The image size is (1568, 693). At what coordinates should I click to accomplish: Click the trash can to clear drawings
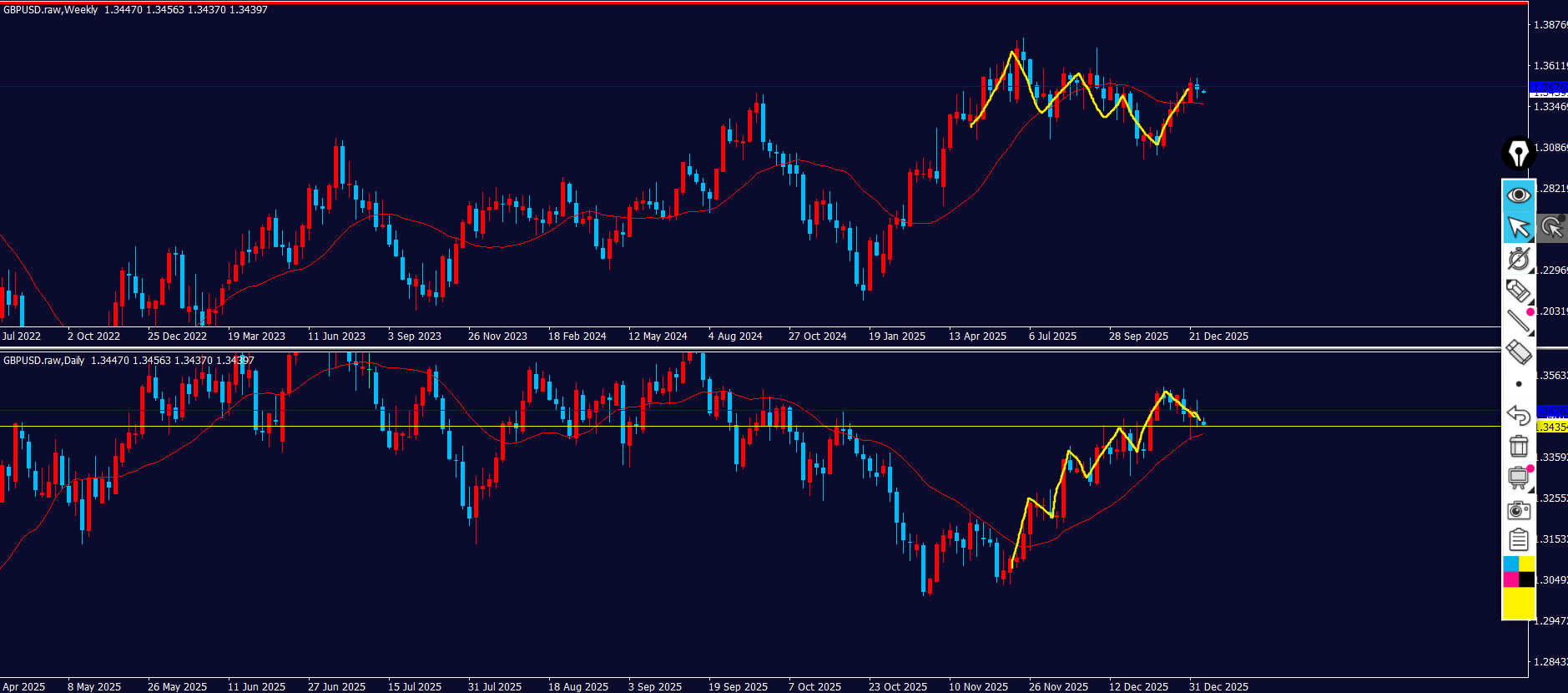tap(1518, 446)
